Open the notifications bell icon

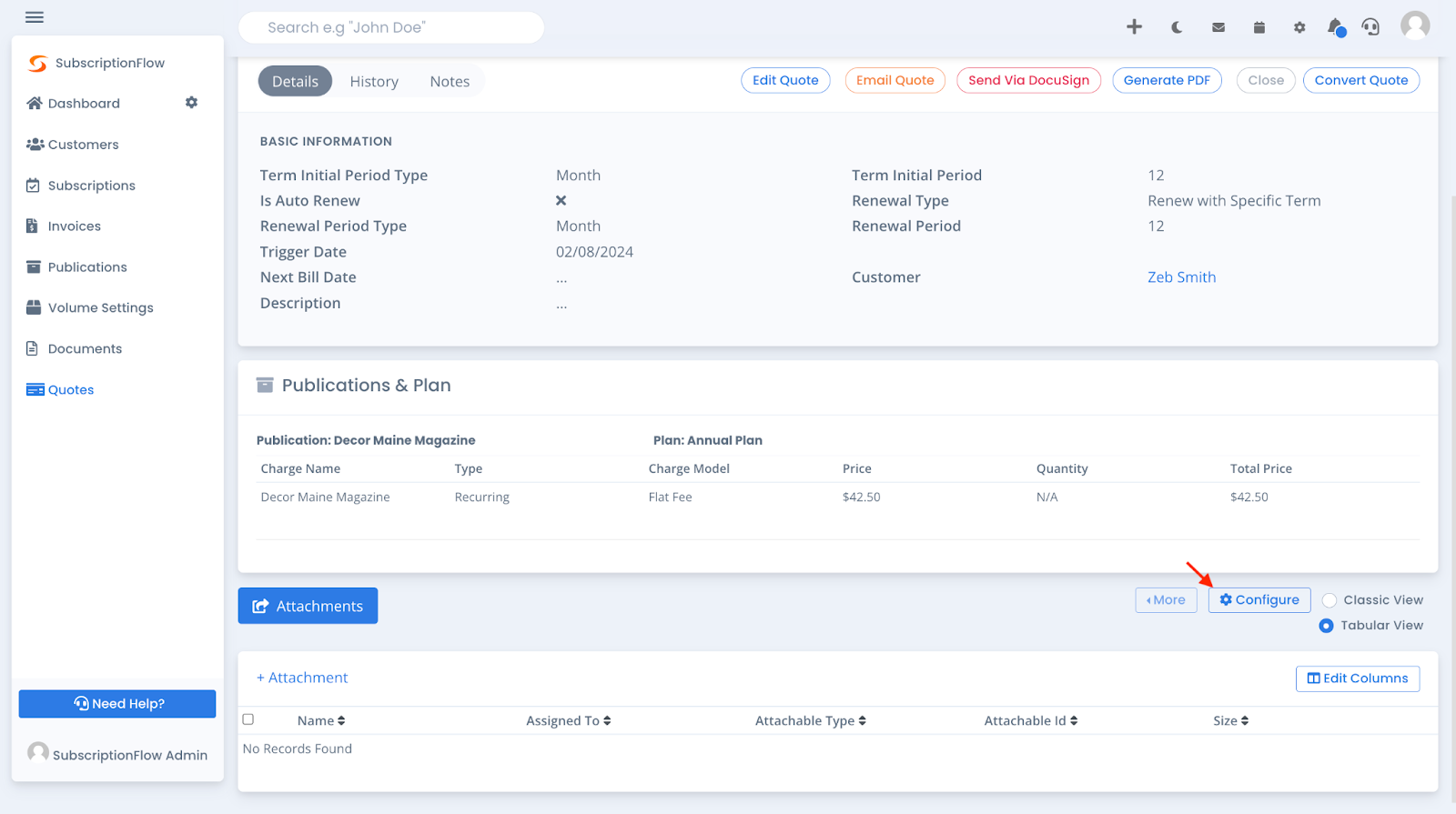[x=1336, y=27]
